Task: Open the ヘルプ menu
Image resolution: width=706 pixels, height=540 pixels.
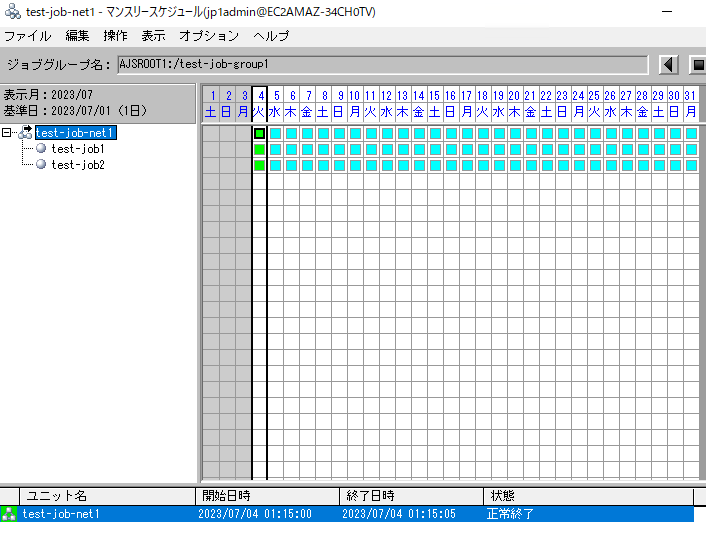Action: (271, 36)
